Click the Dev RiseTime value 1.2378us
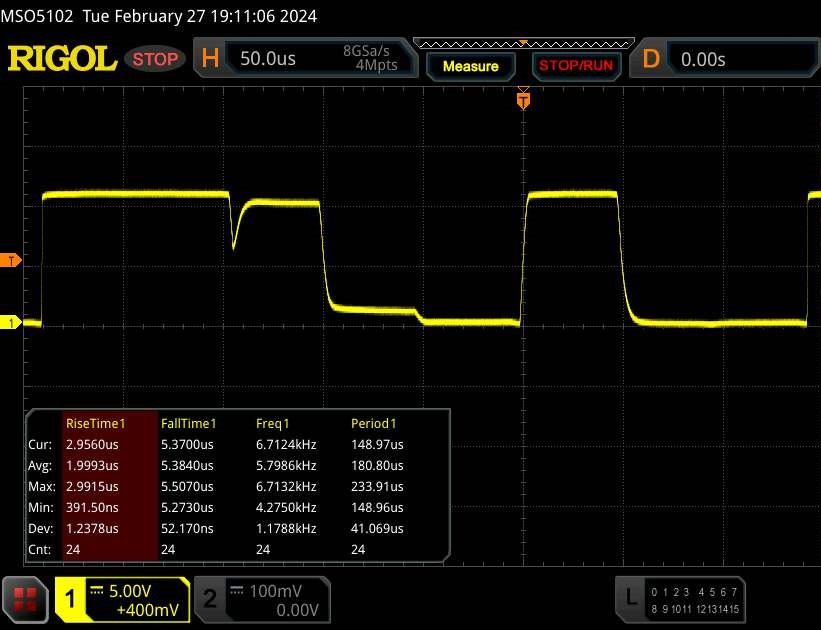 coord(92,528)
